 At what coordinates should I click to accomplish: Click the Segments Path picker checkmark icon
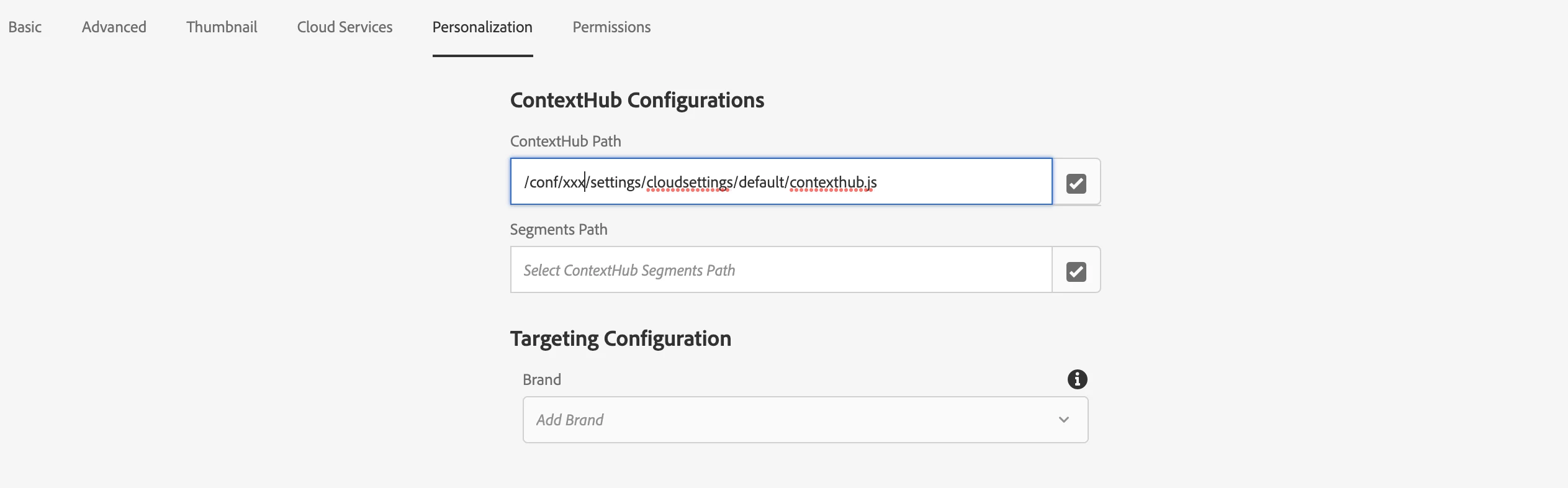(x=1076, y=271)
